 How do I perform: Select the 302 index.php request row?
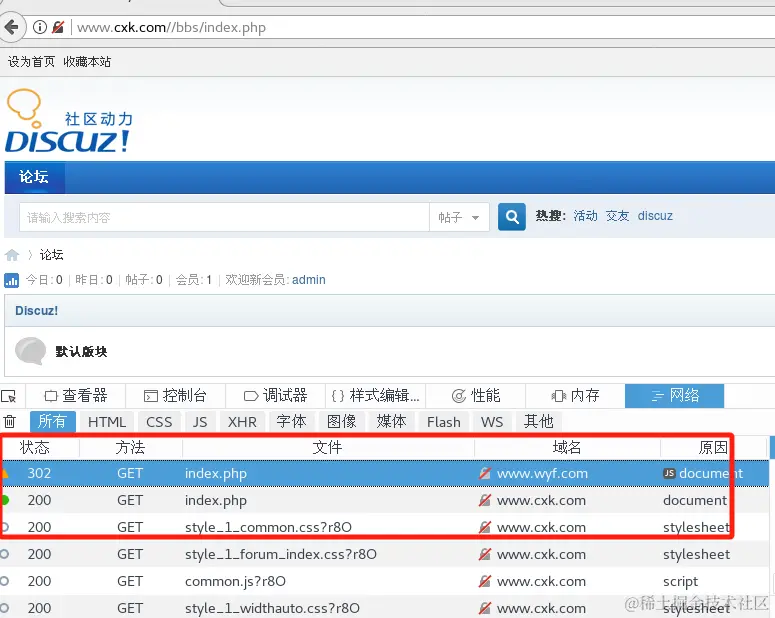click(x=385, y=473)
